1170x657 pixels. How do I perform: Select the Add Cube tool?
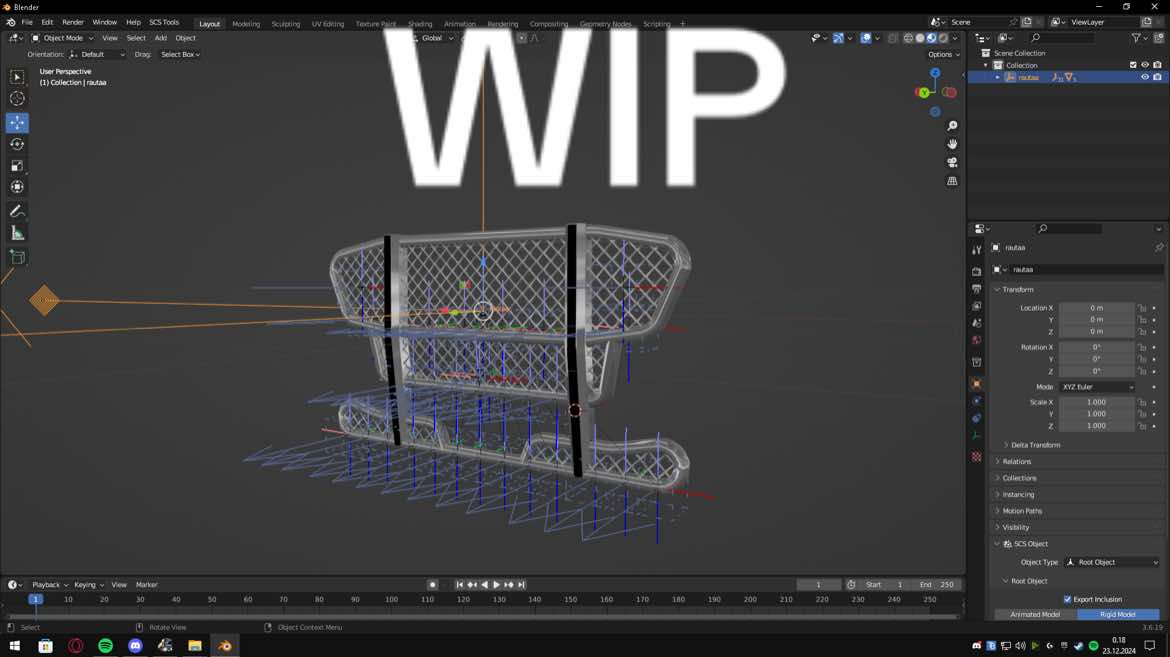(17, 258)
